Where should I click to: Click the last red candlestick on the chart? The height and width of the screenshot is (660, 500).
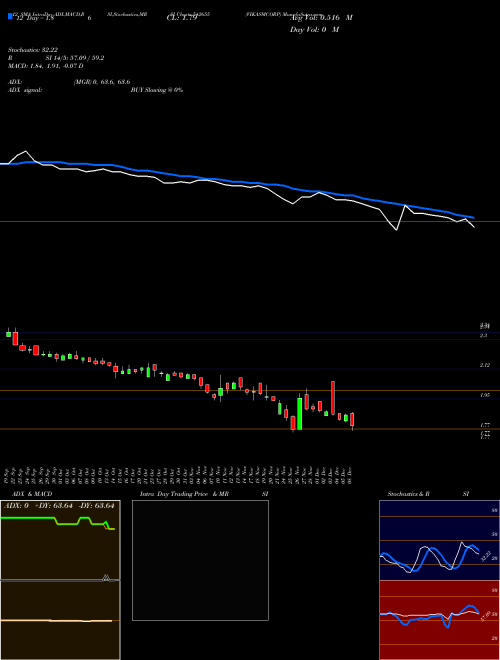tap(352, 420)
